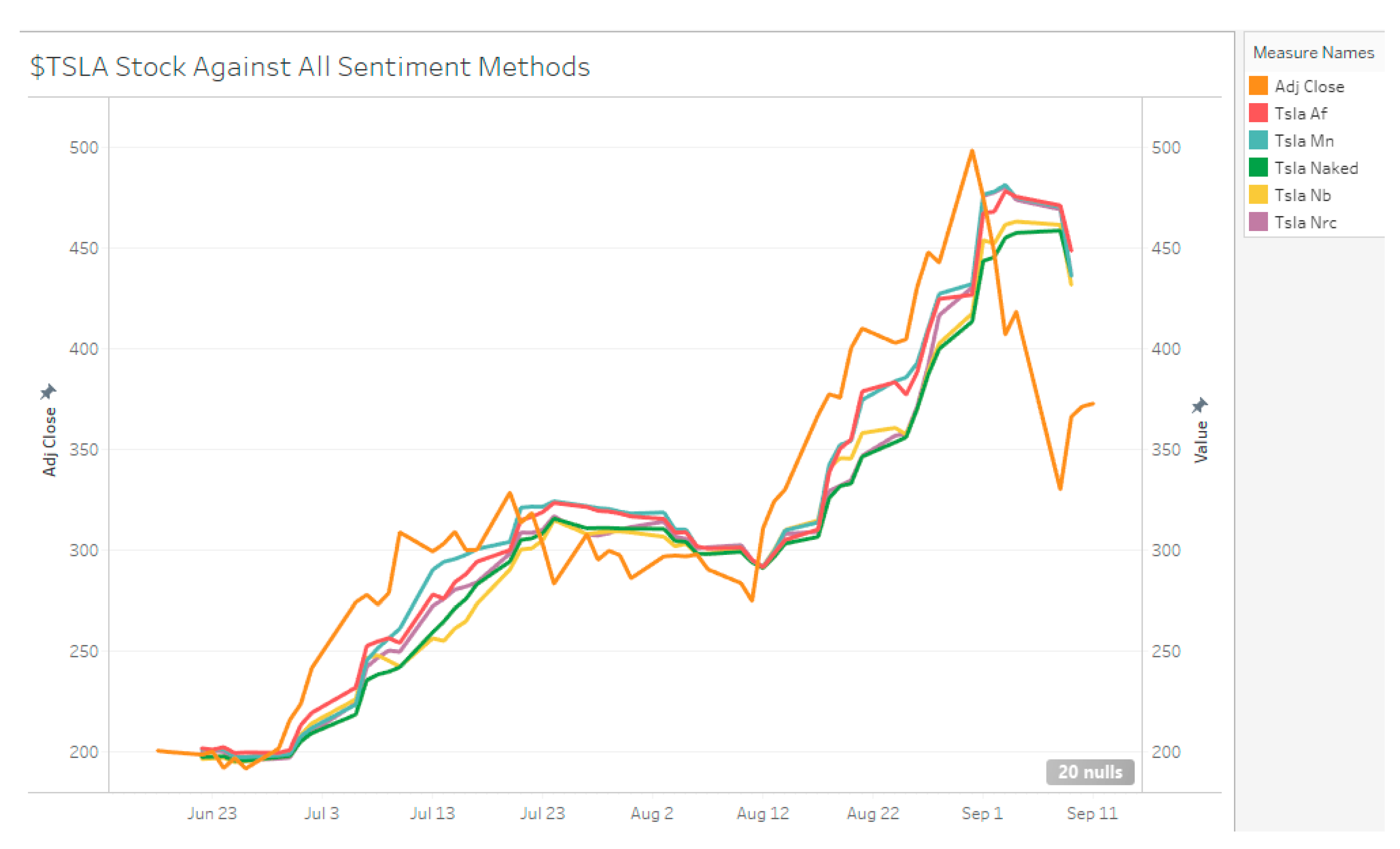1400x849 pixels.
Task: Click the green Tsla Naked legend swatch
Action: point(1258,168)
